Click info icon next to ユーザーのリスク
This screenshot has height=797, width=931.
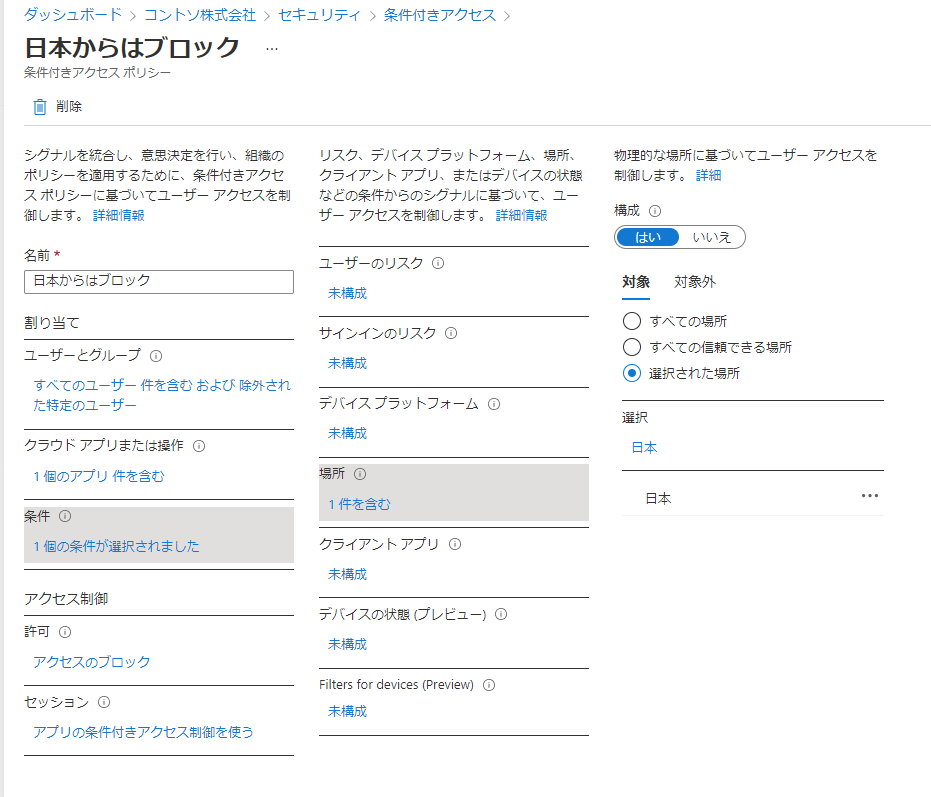tap(438, 263)
